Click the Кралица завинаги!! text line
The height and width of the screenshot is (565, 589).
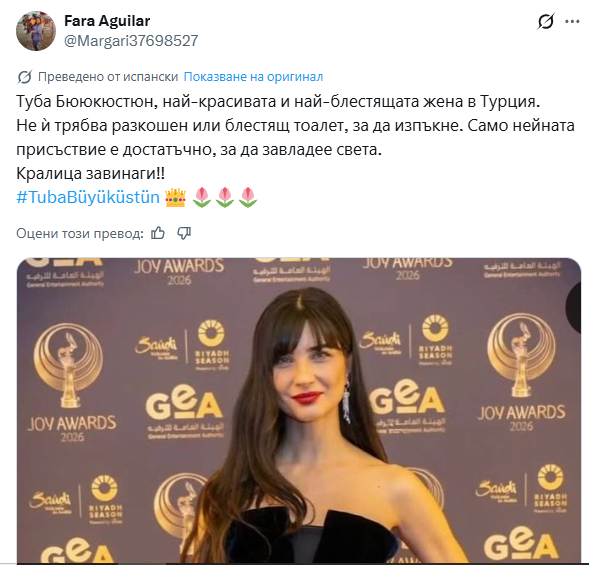pos(91,173)
